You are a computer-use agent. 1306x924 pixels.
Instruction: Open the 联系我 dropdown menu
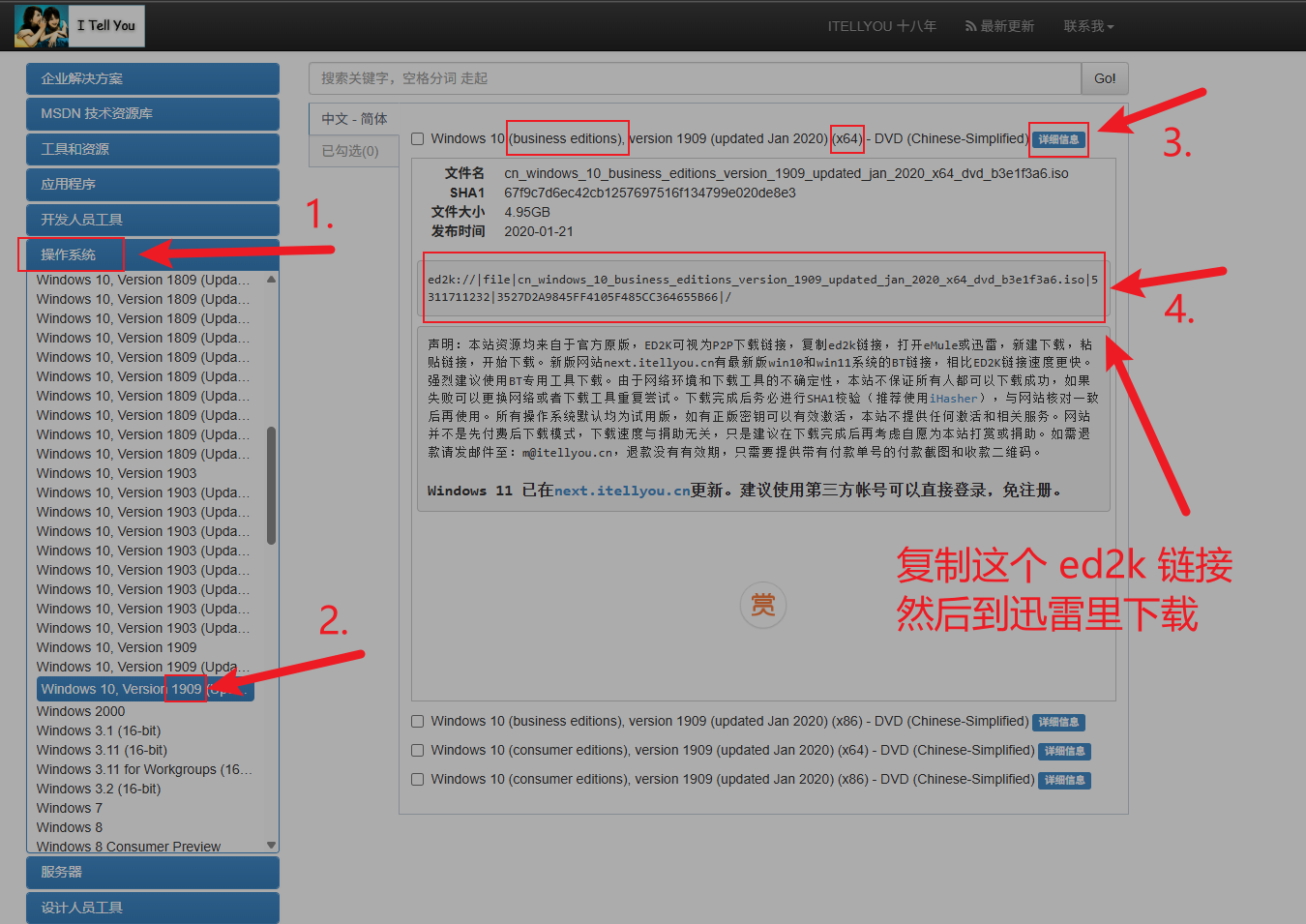point(1088,26)
